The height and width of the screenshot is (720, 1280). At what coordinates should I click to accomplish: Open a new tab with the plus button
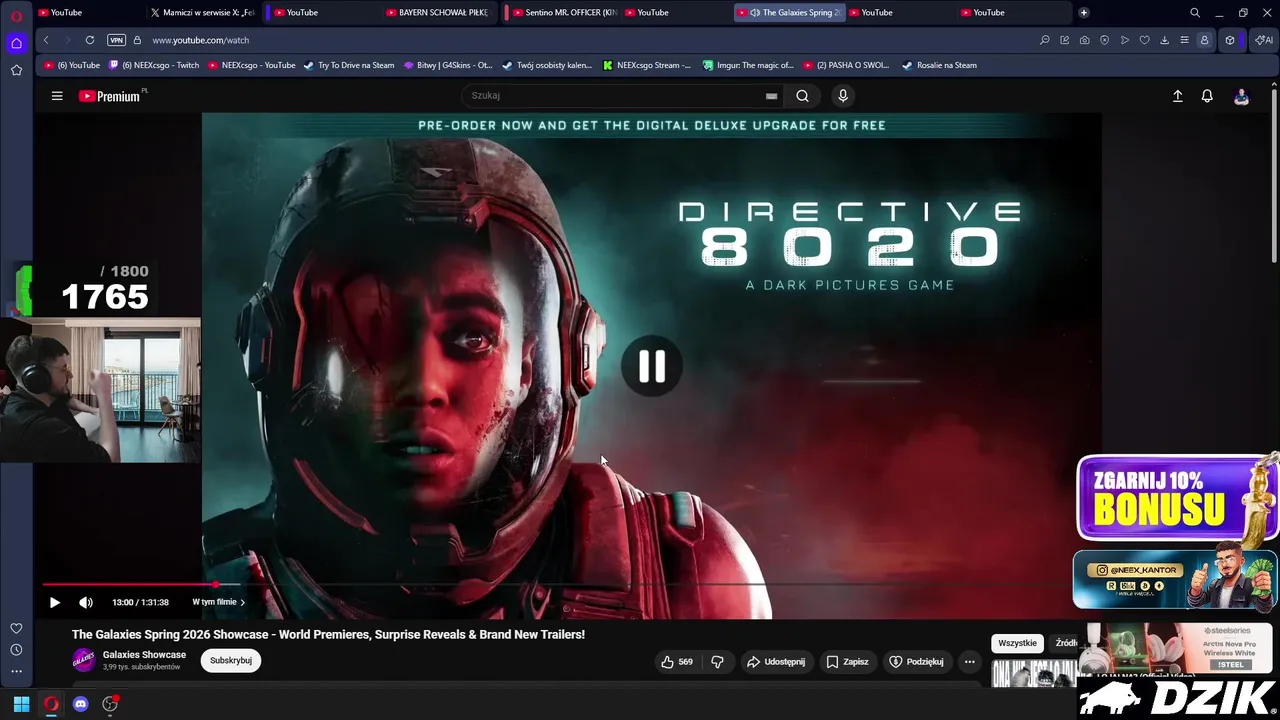click(1084, 13)
